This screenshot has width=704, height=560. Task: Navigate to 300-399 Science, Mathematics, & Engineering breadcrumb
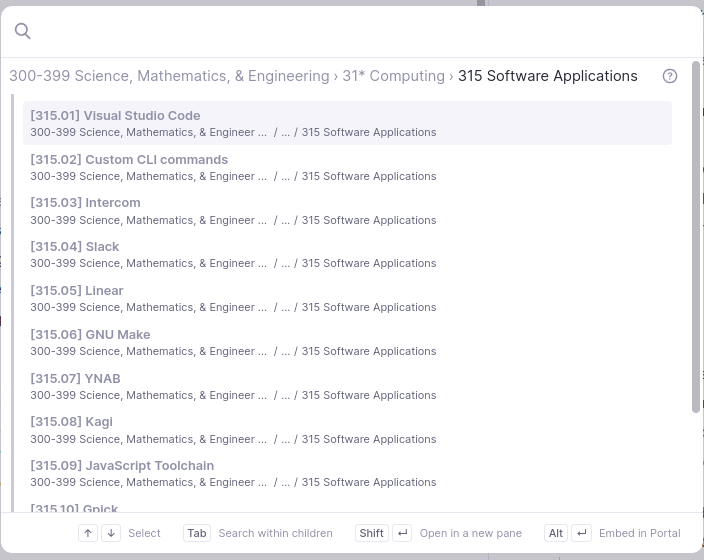[x=169, y=76]
